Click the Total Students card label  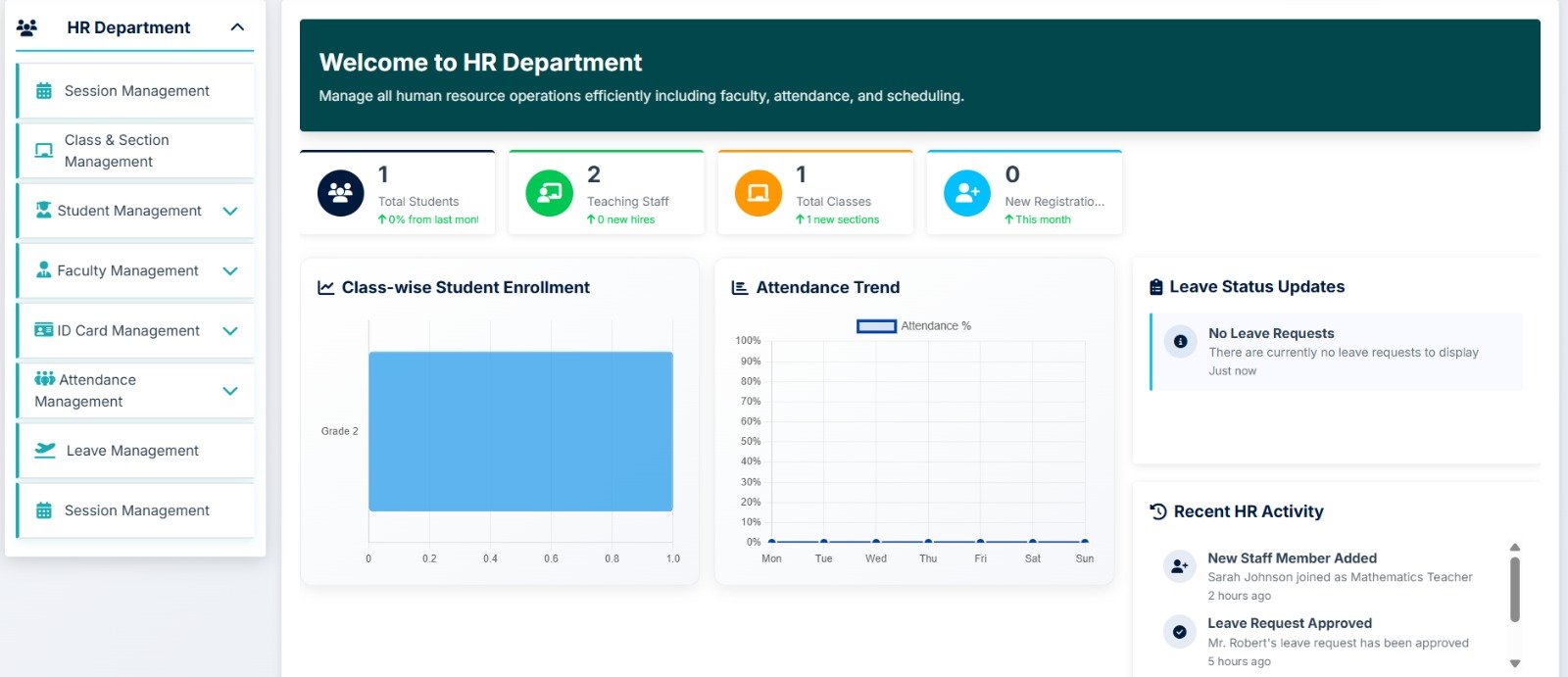point(418,202)
